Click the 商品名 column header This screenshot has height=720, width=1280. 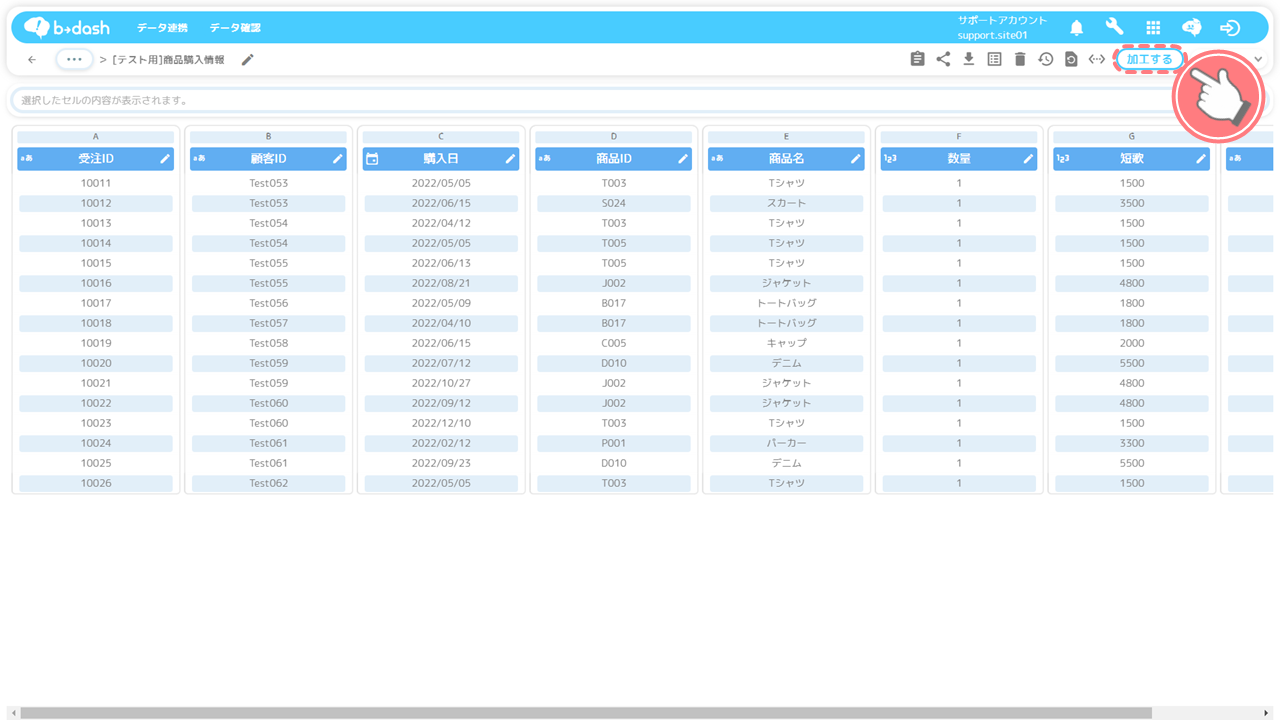coord(786,159)
